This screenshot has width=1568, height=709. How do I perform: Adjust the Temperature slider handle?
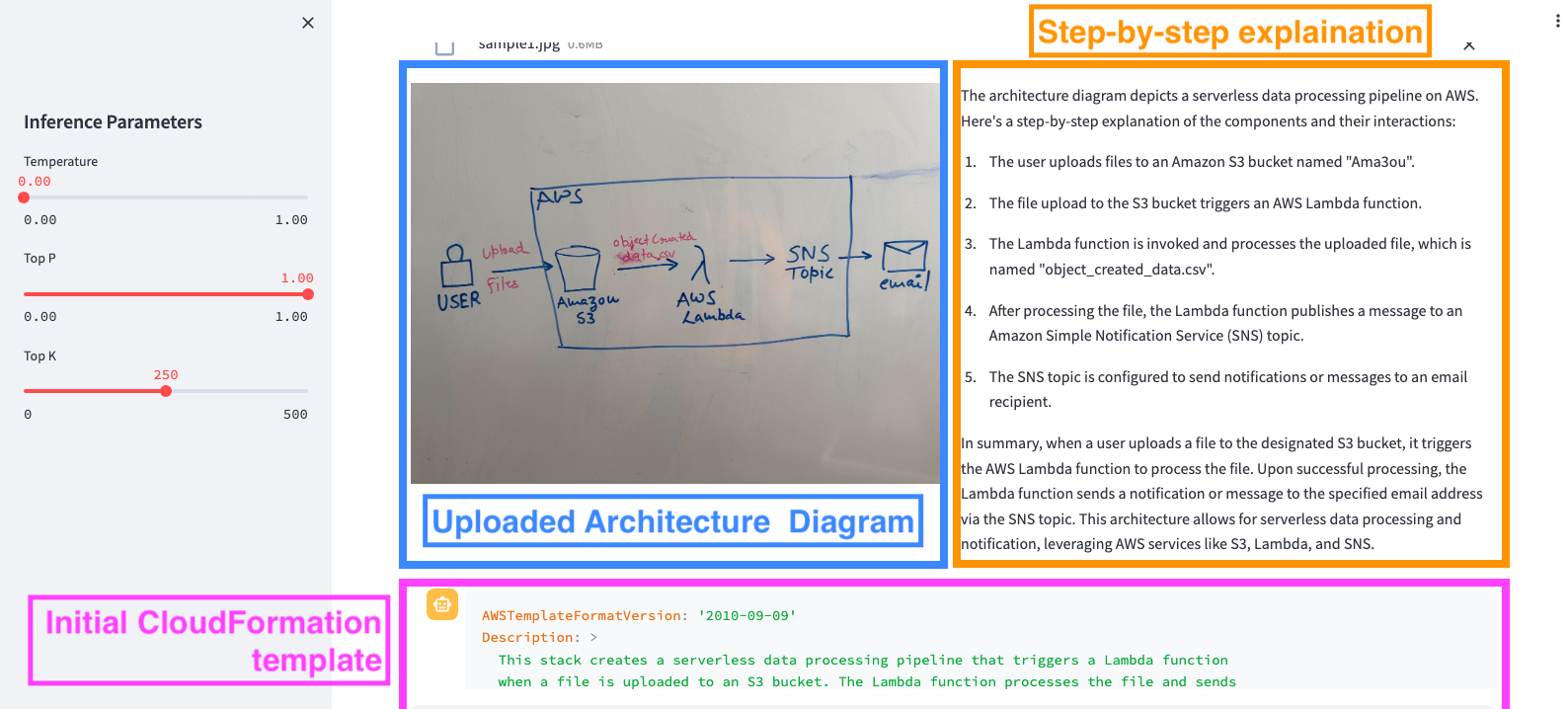[x=24, y=197]
